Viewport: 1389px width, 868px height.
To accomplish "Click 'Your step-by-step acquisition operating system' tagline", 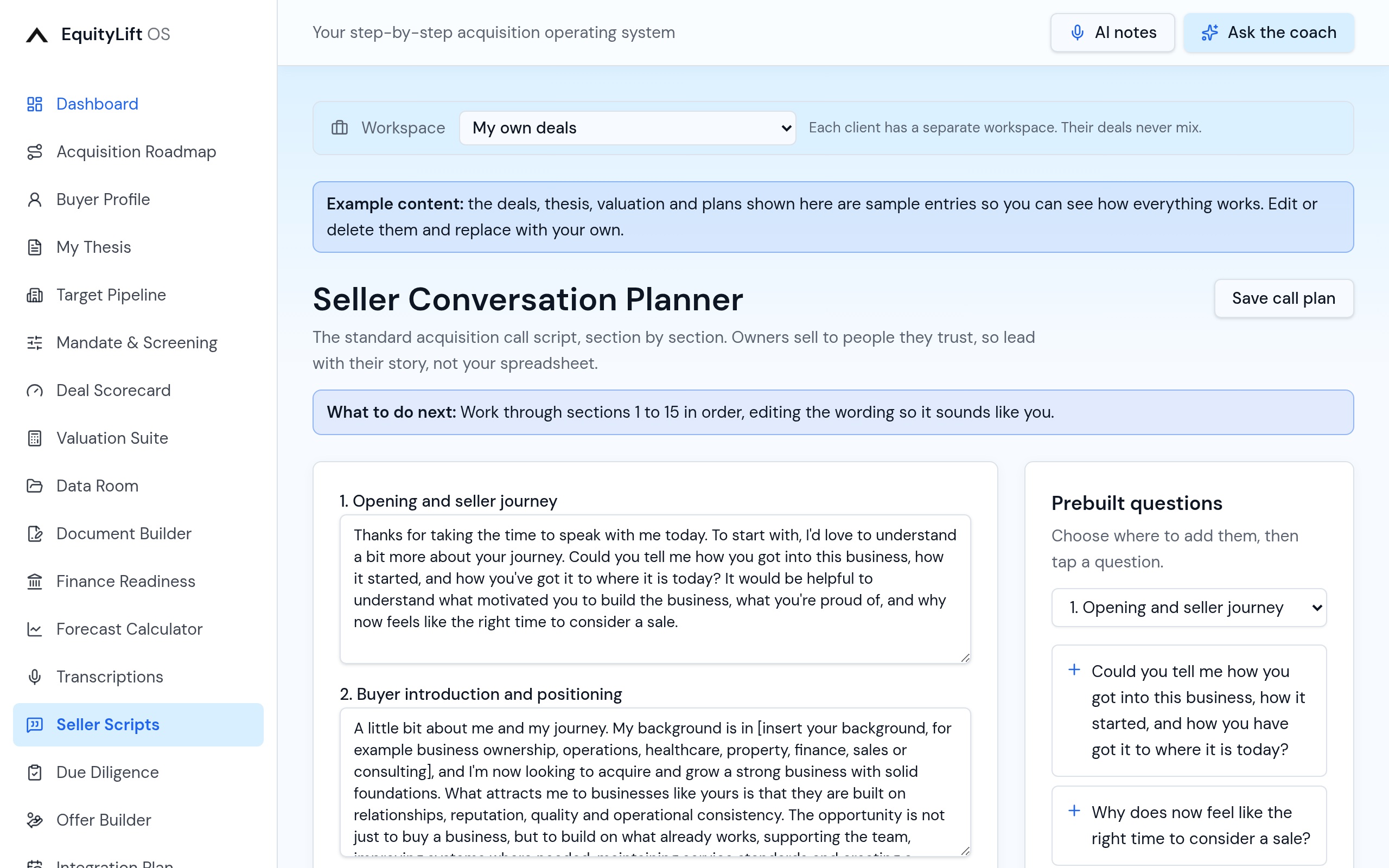I will pyautogui.click(x=494, y=33).
